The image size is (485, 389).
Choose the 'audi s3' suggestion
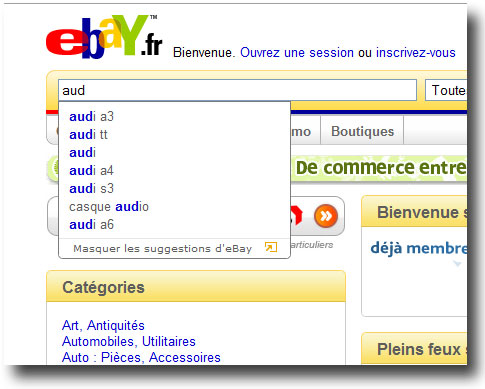click(x=91, y=189)
